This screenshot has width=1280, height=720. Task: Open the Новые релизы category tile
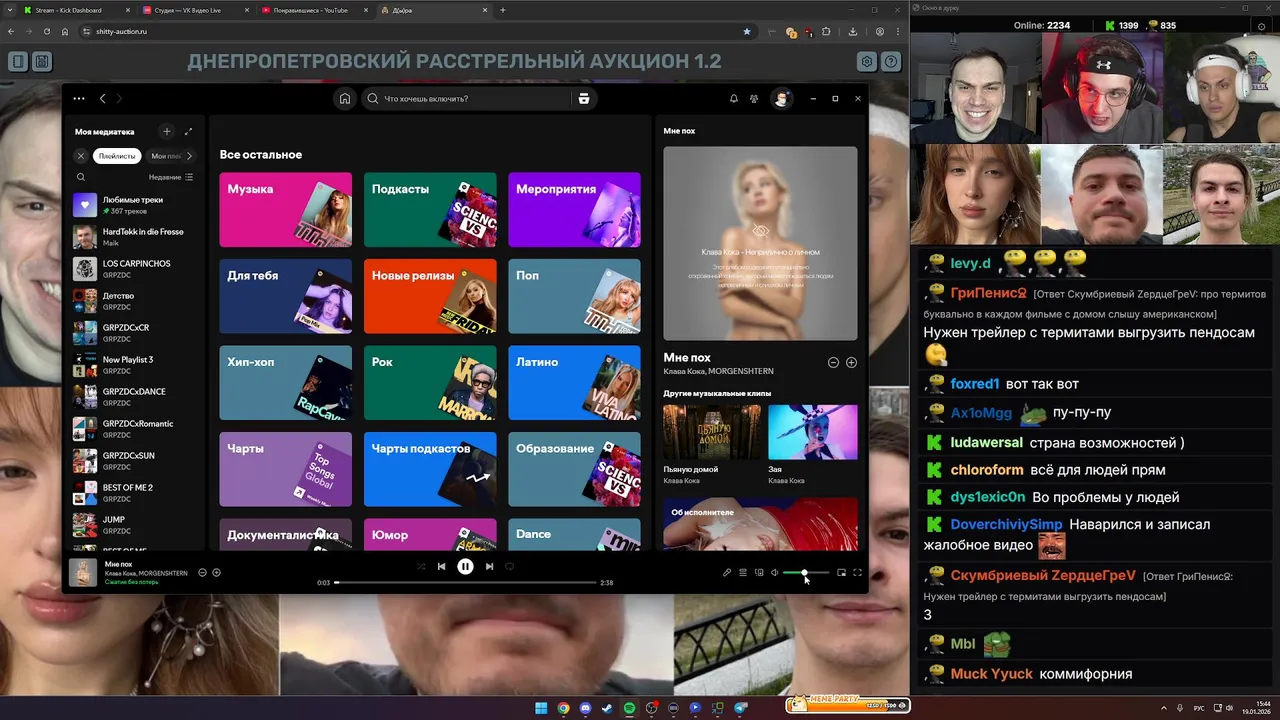[x=430, y=296]
